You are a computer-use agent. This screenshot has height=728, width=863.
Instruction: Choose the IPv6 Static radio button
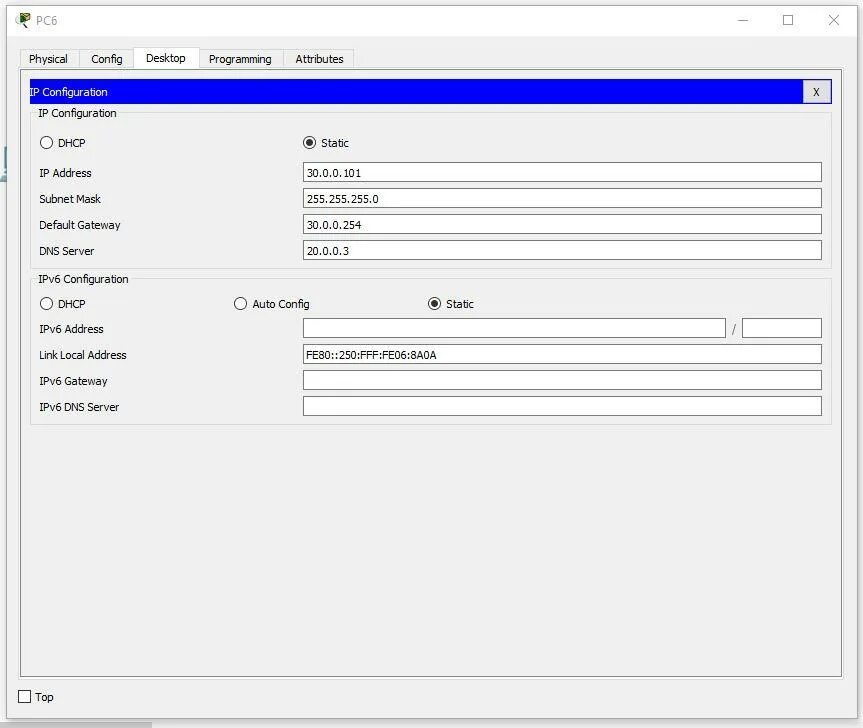(x=434, y=304)
